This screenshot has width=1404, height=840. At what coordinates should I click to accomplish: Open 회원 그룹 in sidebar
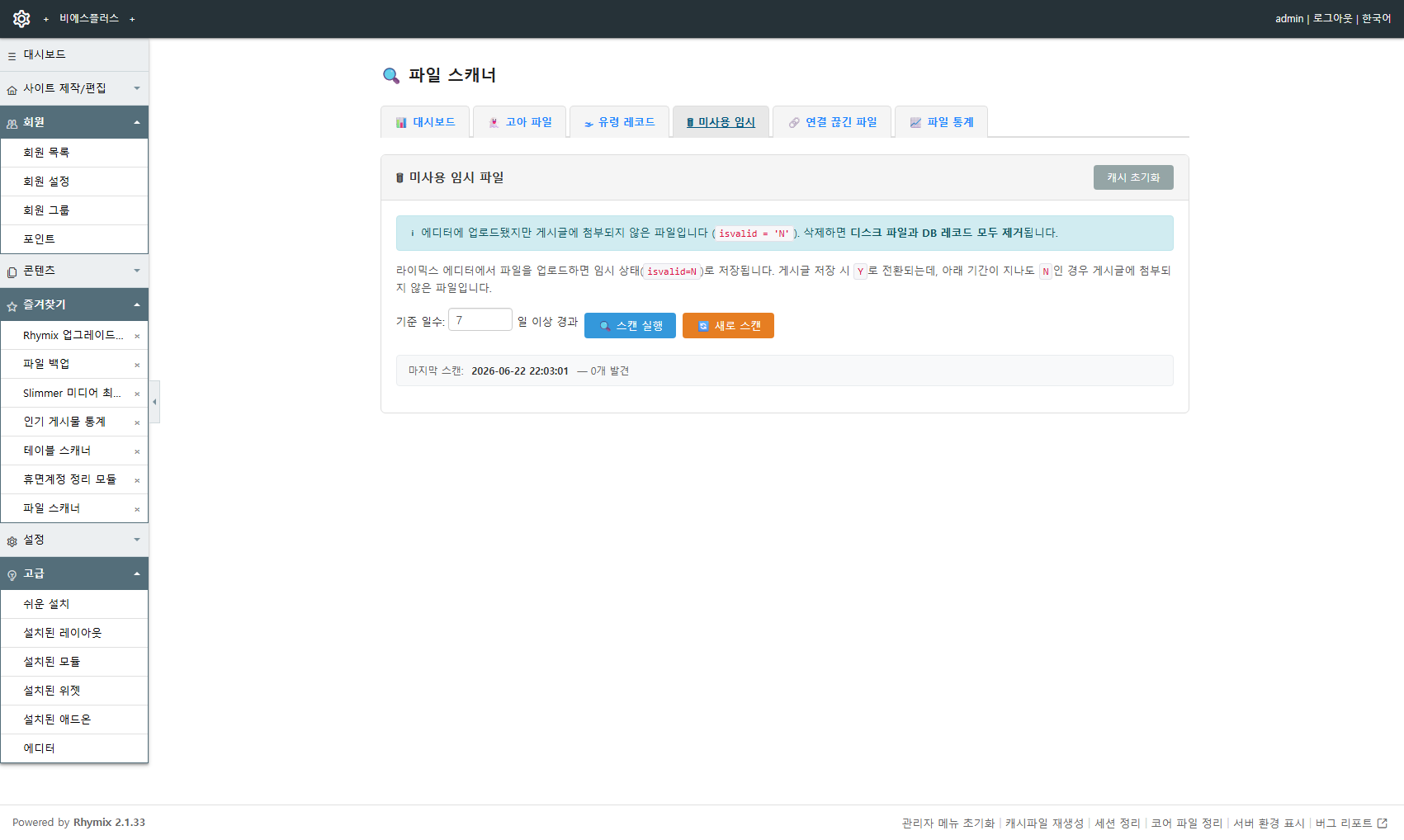click(74, 210)
